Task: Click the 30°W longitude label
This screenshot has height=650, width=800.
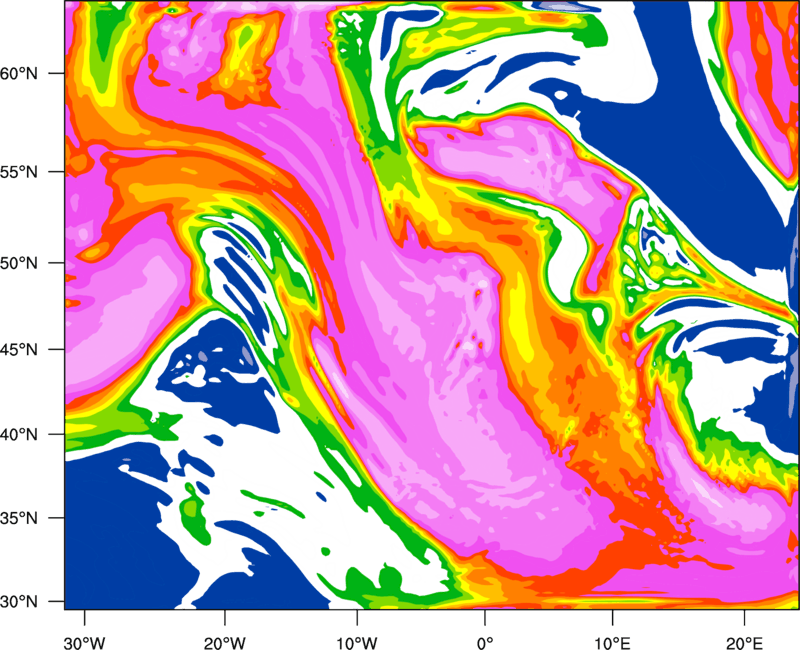Action: click(85, 643)
